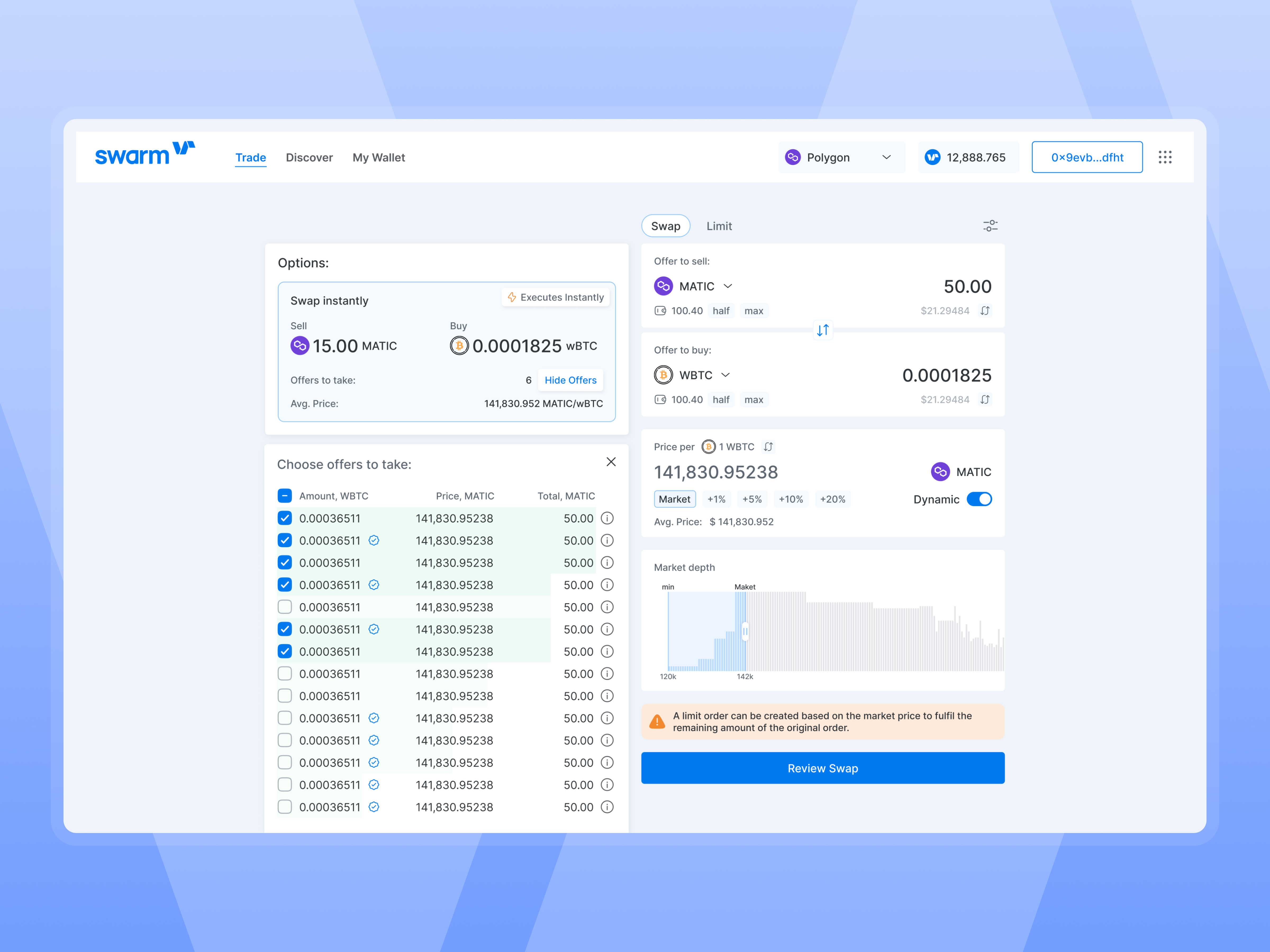Click the select-all checkbox above the offers list

coord(285,495)
